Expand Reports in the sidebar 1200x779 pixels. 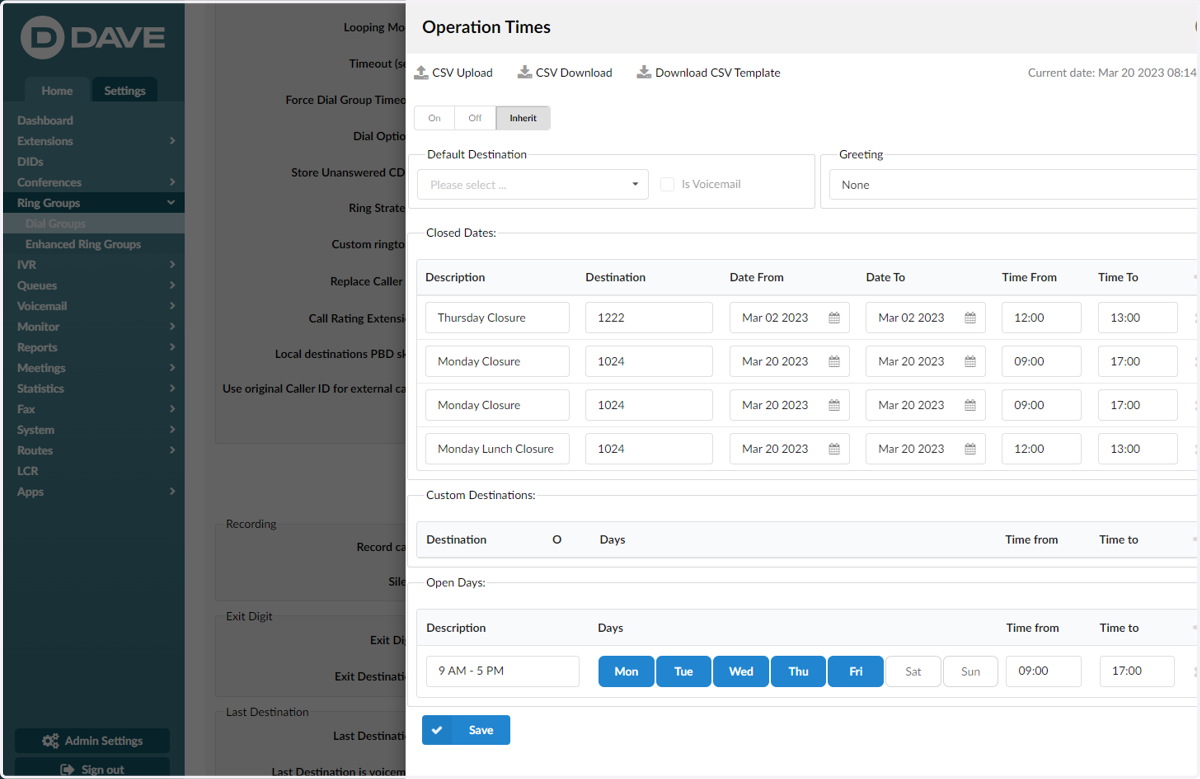(172, 347)
